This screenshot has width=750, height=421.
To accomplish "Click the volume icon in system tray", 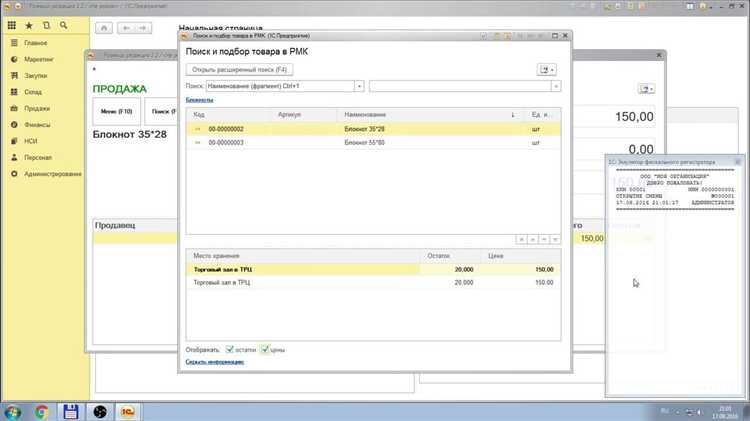I will 700,412.
